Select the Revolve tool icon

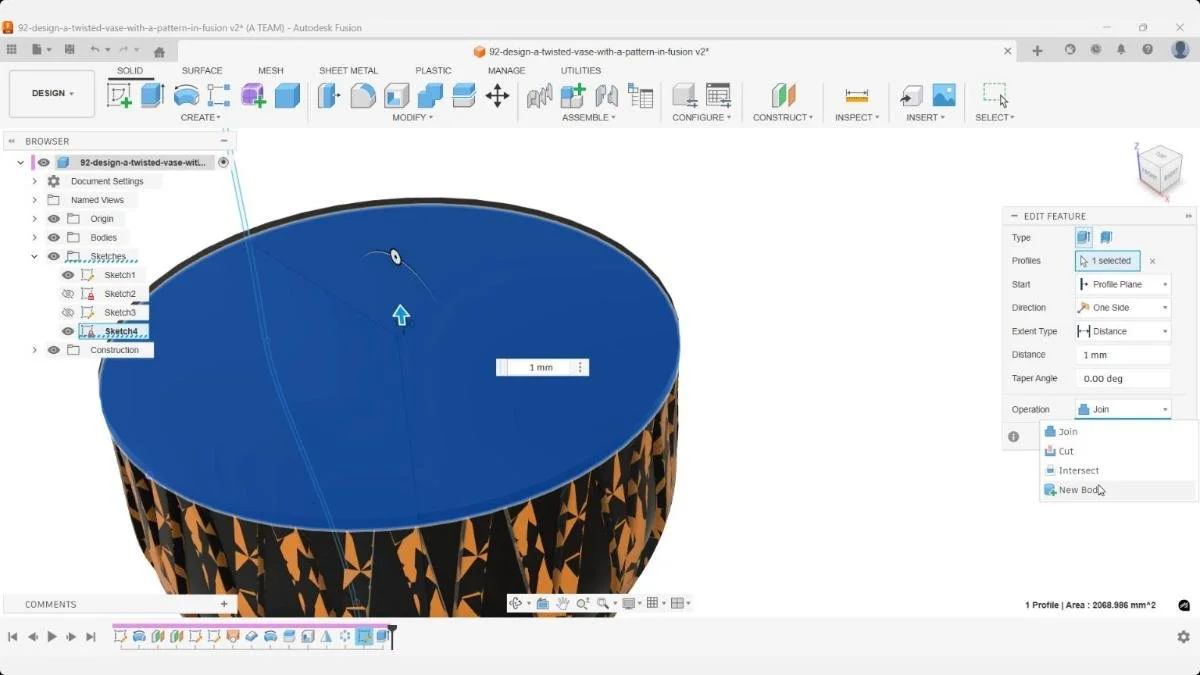[186, 95]
